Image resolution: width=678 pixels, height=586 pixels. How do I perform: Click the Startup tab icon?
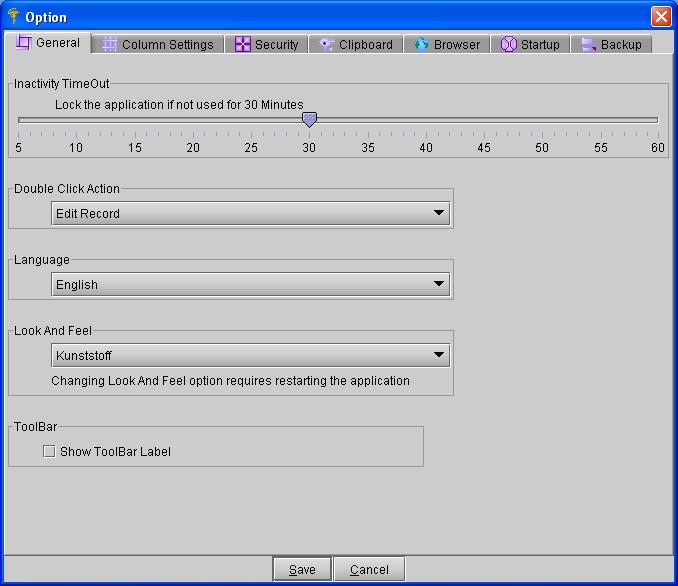pyautogui.click(x=508, y=45)
